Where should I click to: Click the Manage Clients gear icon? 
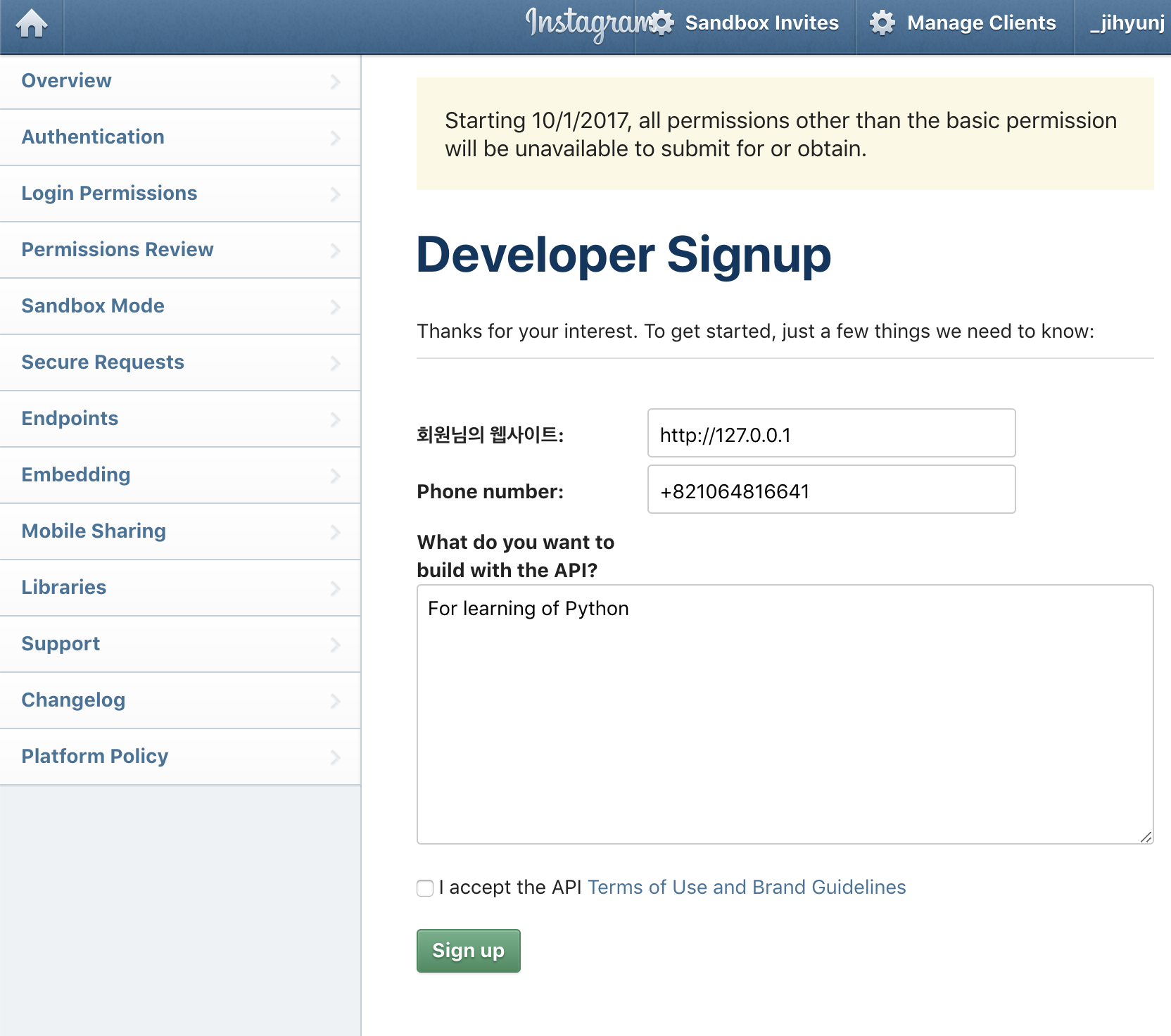coord(883,23)
